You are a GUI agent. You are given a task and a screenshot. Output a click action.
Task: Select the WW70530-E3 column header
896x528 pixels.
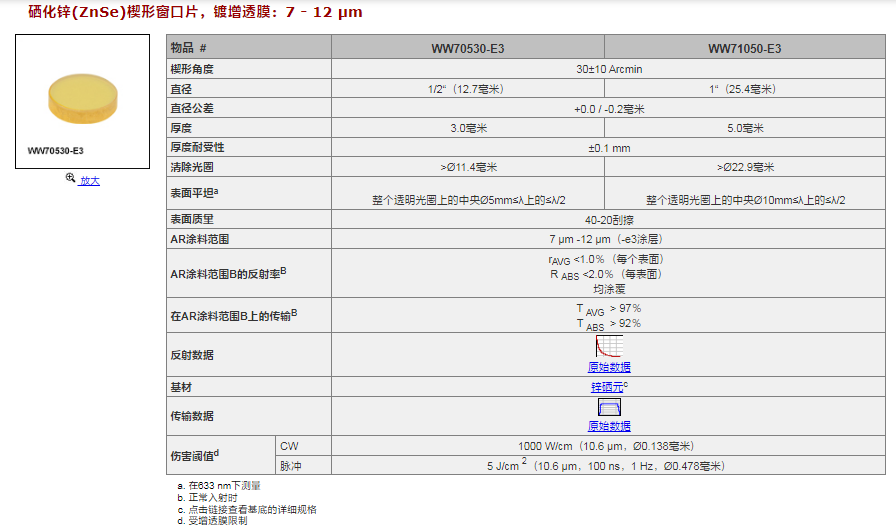pyautogui.click(x=467, y=48)
